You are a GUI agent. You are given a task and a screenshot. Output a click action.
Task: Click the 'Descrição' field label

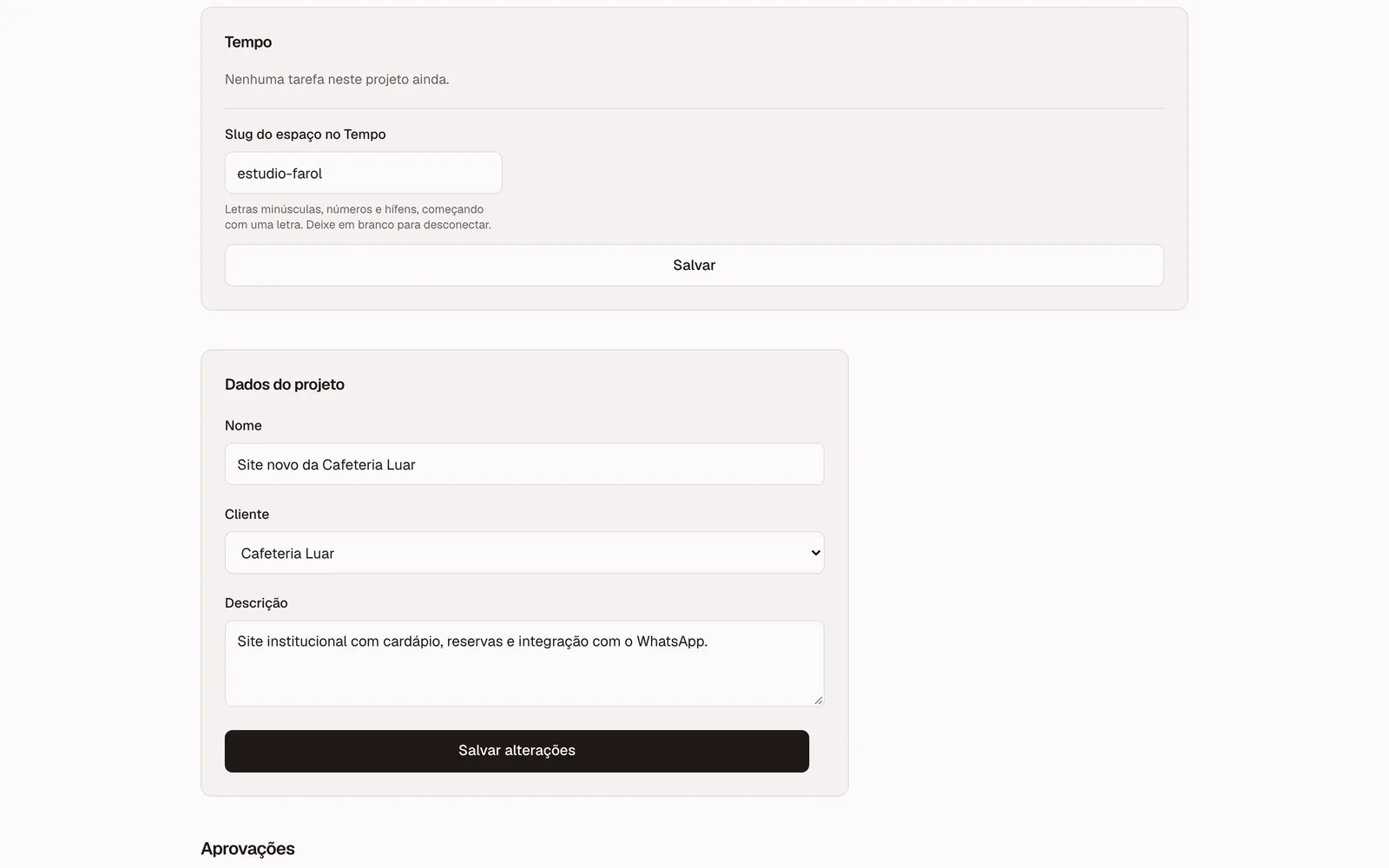click(256, 602)
